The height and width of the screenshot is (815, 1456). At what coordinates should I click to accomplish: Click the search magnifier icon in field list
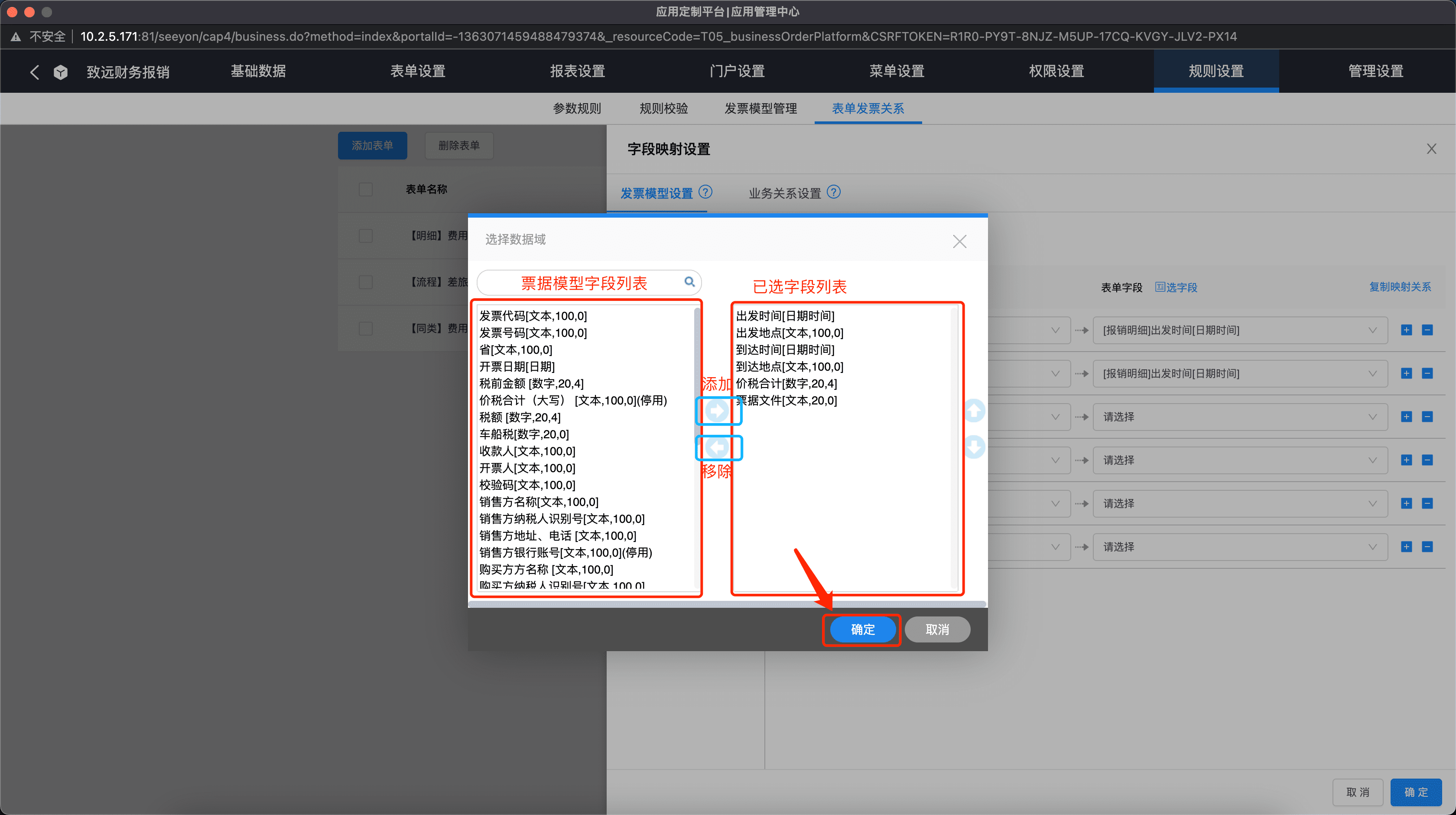689,282
